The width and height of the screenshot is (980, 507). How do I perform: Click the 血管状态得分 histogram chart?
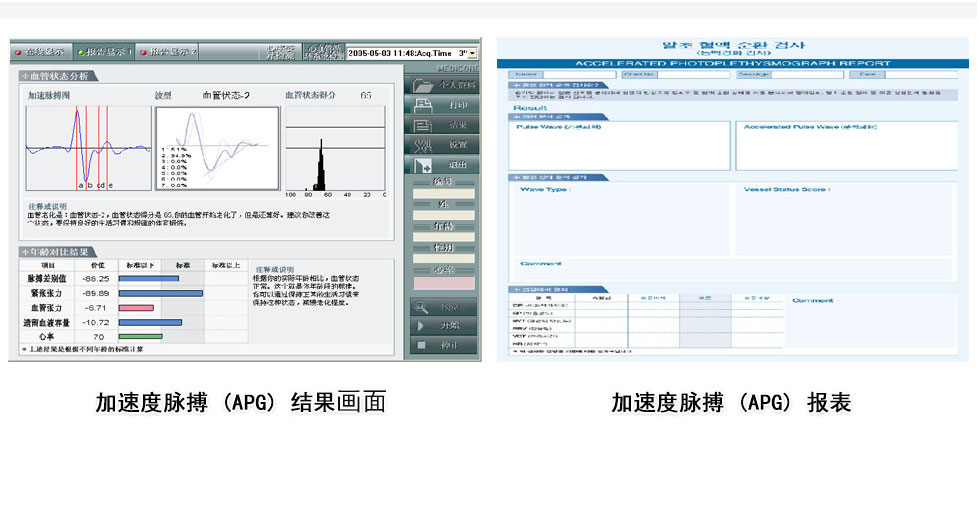click(x=334, y=148)
